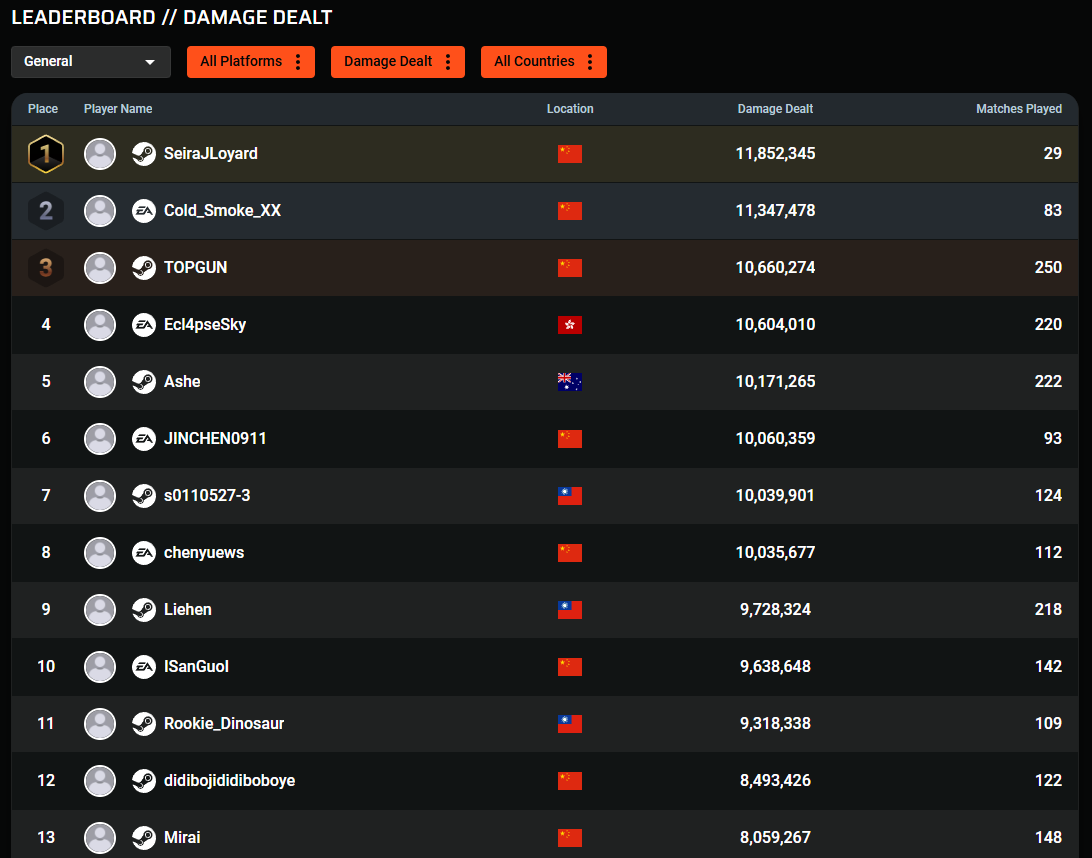This screenshot has width=1092, height=858.
Task: Open TOPGUN's player profile
Action: pyautogui.click(x=195, y=268)
